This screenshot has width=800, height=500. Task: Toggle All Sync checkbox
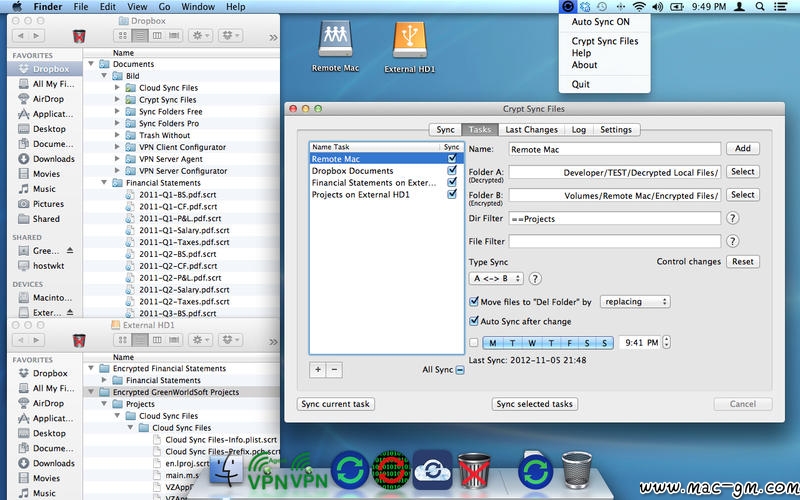460,370
